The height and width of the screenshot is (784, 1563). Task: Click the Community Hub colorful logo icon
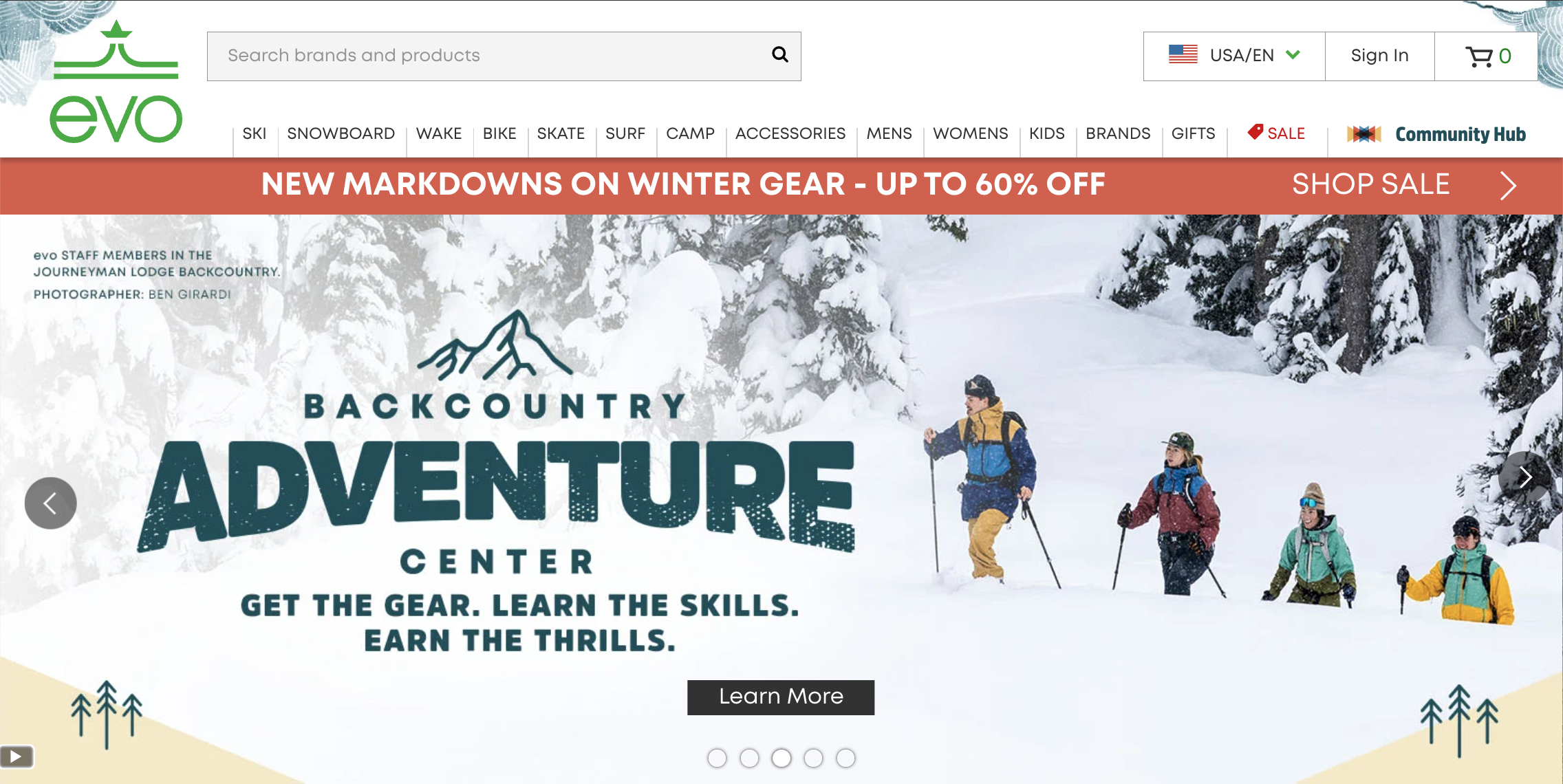pos(1364,134)
